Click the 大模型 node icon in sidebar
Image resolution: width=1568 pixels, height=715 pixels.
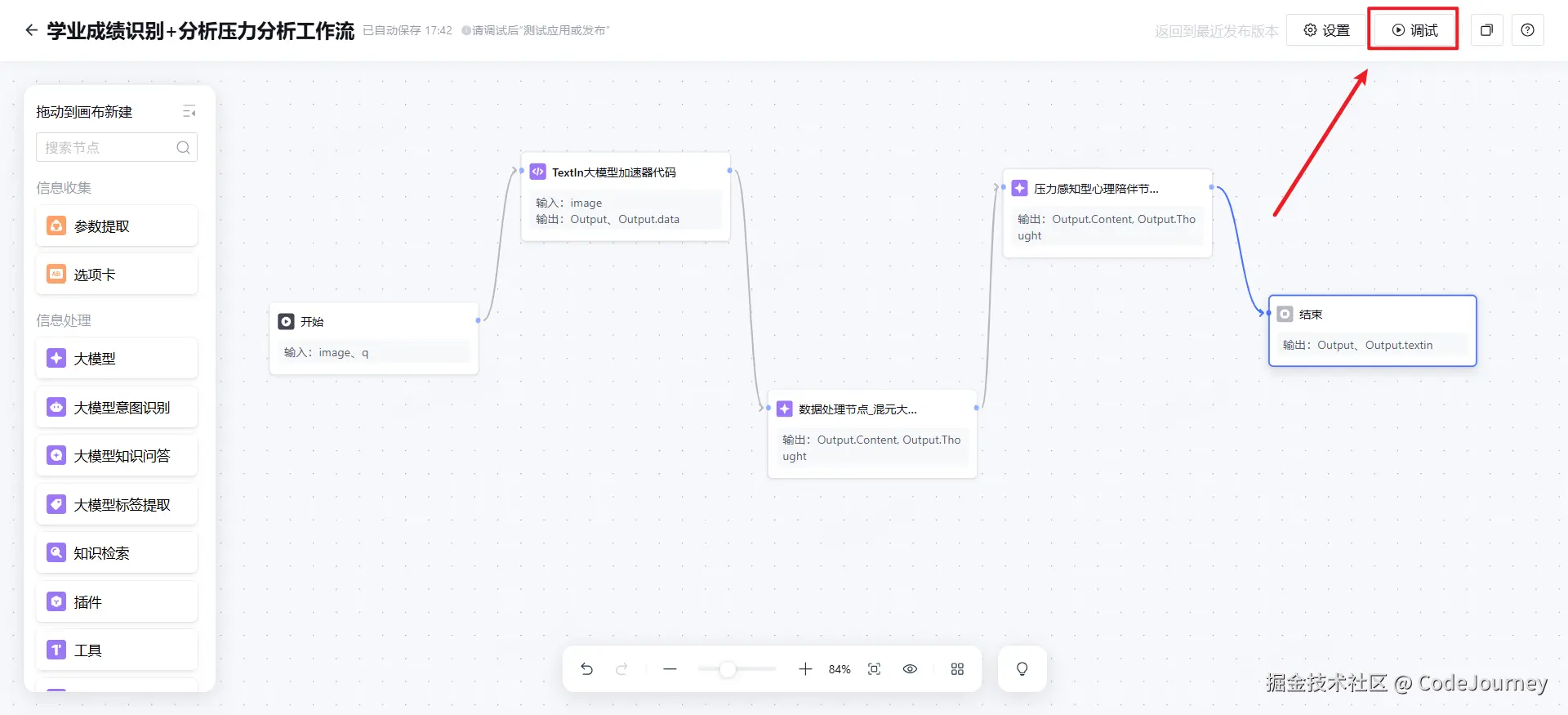point(56,358)
